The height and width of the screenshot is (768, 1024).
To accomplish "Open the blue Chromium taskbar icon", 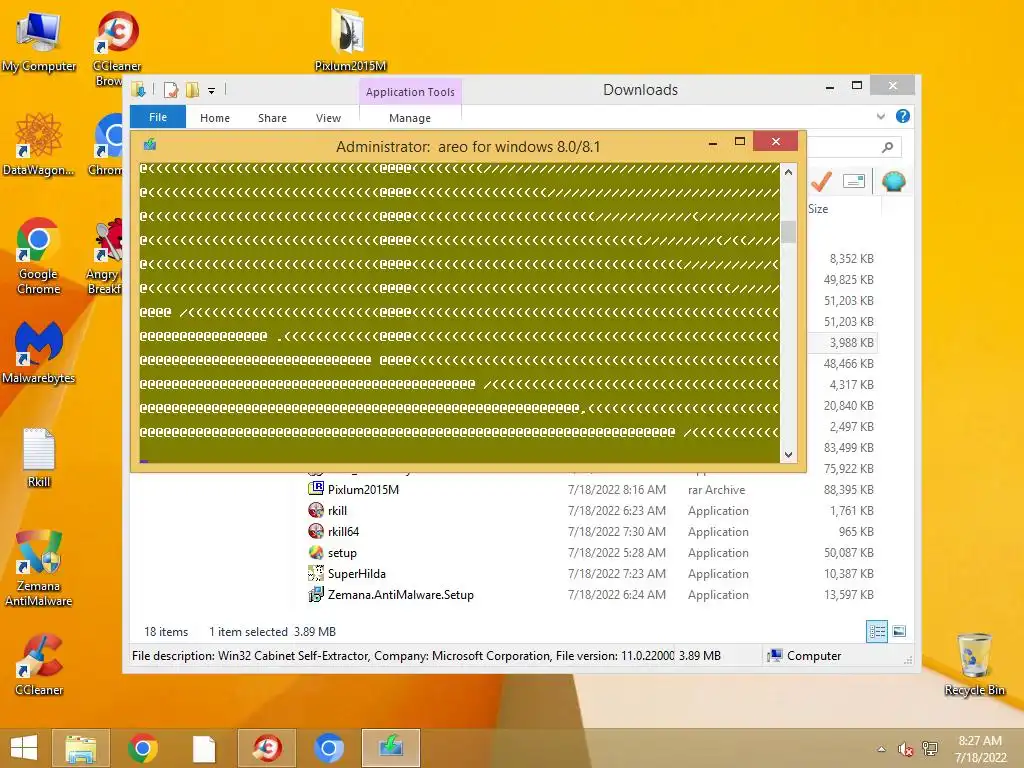I will point(328,748).
